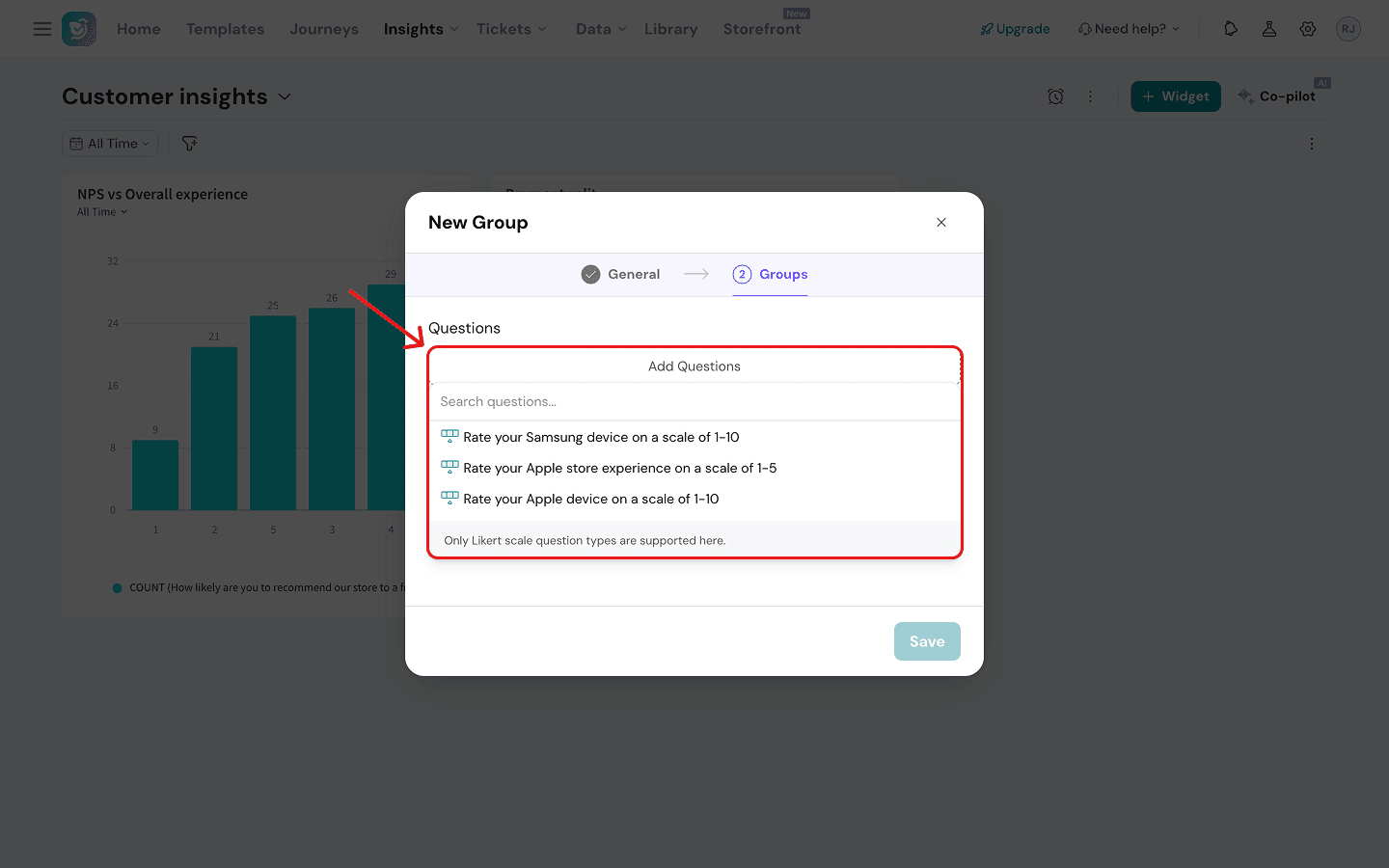Click the Likert icon beside Samsung question
This screenshot has height=868, width=1389.
(x=449, y=437)
